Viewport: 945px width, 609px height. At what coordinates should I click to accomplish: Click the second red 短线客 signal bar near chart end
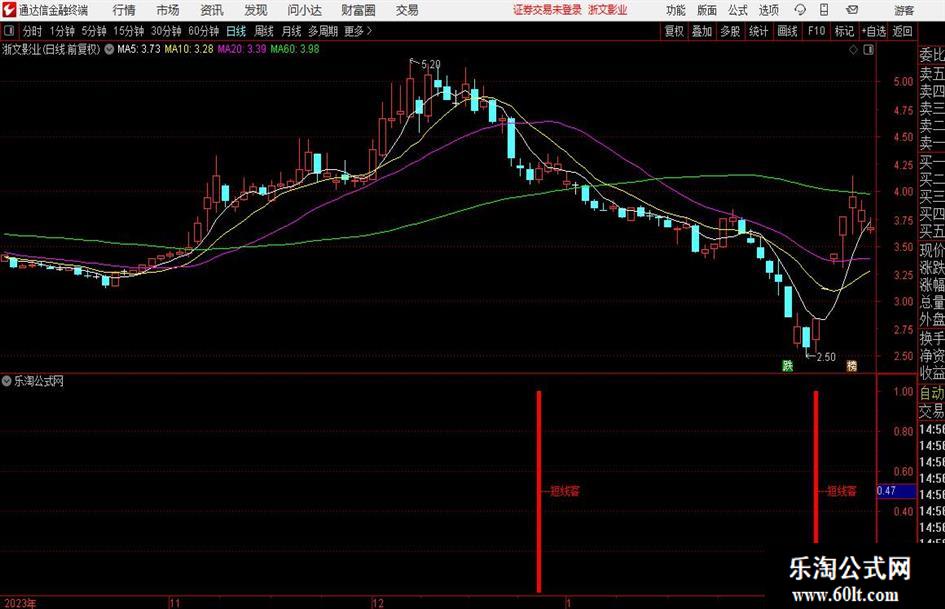point(816,467)
